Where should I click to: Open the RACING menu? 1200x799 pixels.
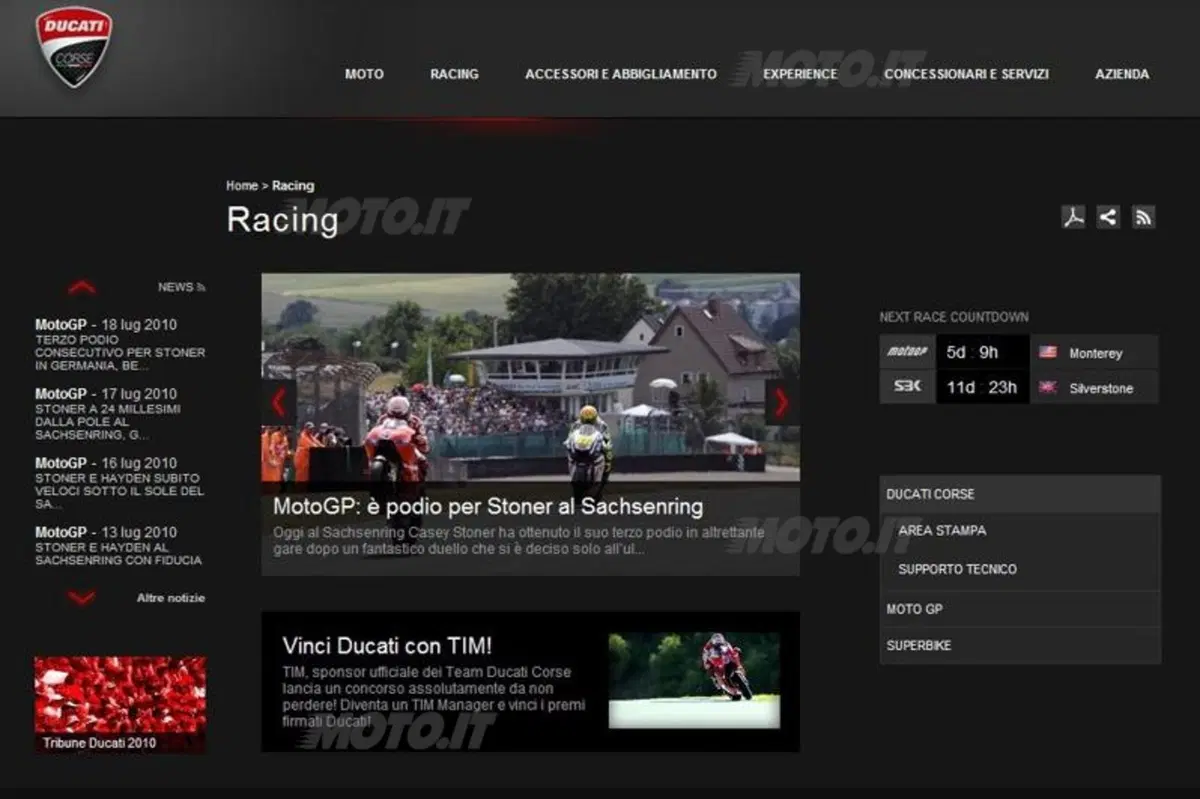(x=454, y=74)
